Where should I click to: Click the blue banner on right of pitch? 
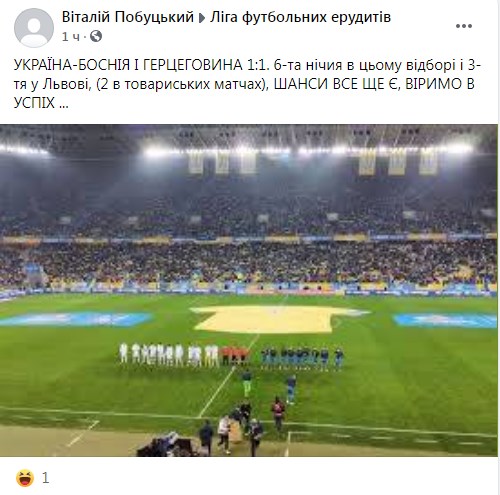click(x=445, y=320)
